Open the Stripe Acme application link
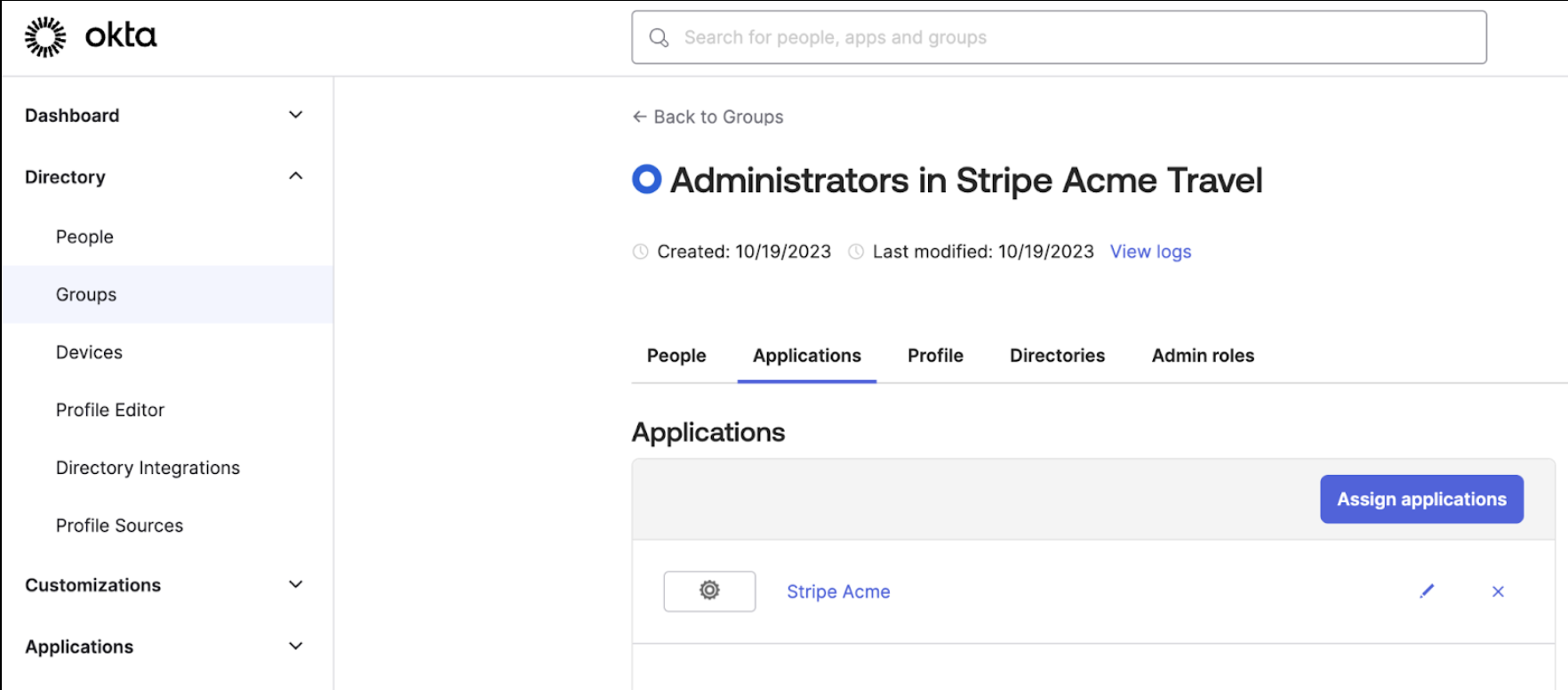 click(x=838, y=591)
